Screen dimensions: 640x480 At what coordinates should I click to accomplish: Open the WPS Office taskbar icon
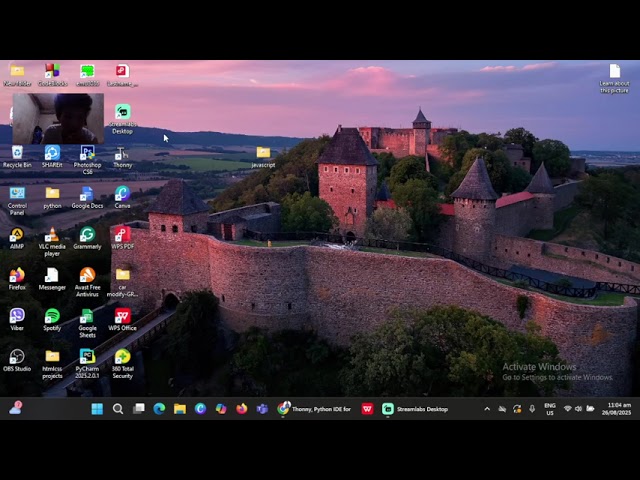click(367, 409)
